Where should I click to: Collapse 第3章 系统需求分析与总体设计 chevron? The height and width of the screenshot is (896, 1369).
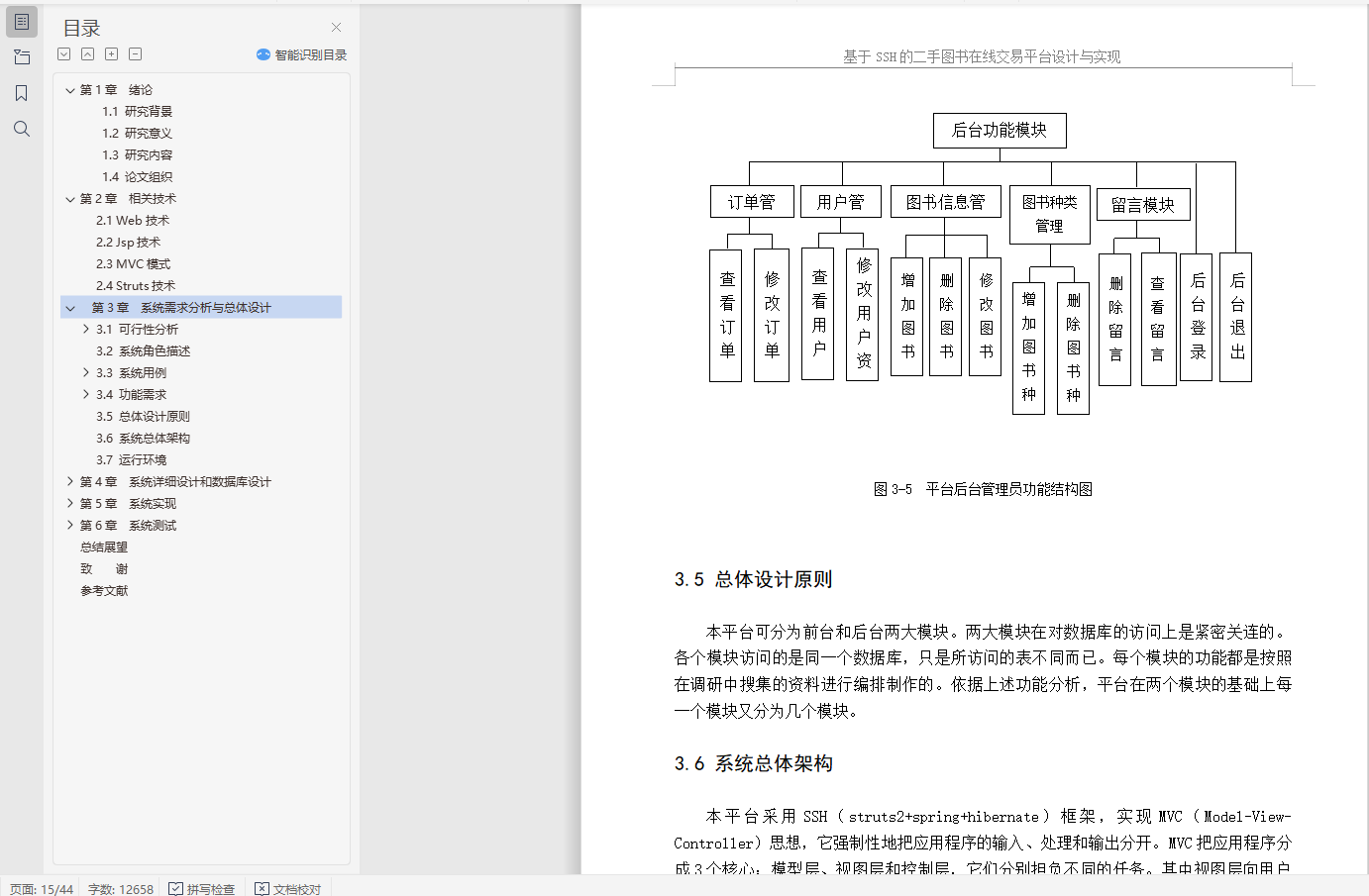[x=70, y=308]
